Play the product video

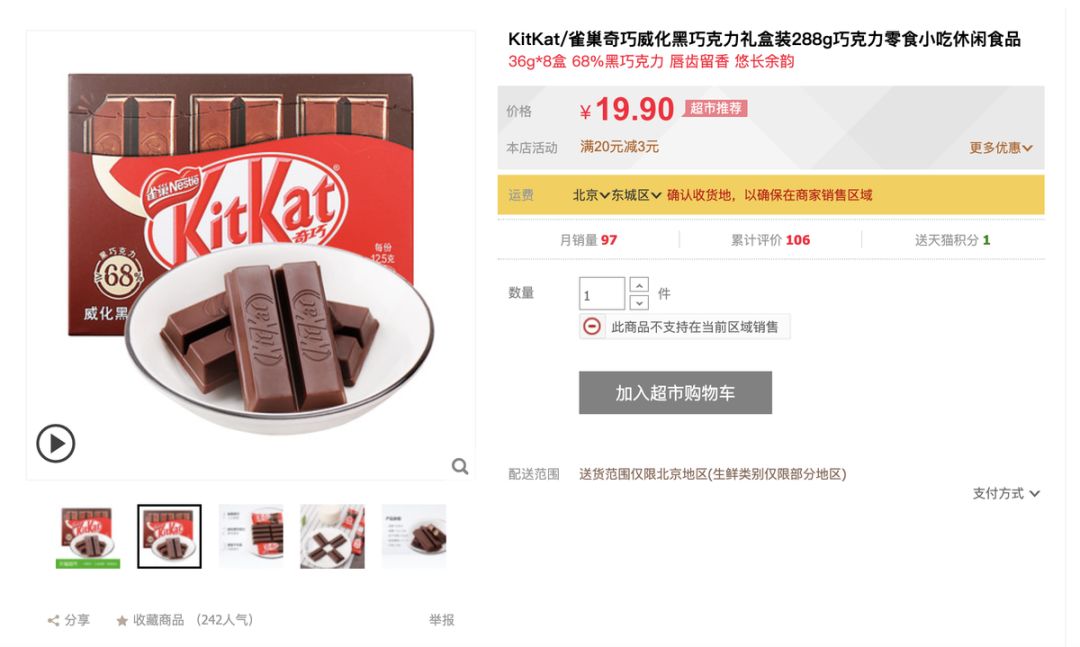tap(56, 443)
